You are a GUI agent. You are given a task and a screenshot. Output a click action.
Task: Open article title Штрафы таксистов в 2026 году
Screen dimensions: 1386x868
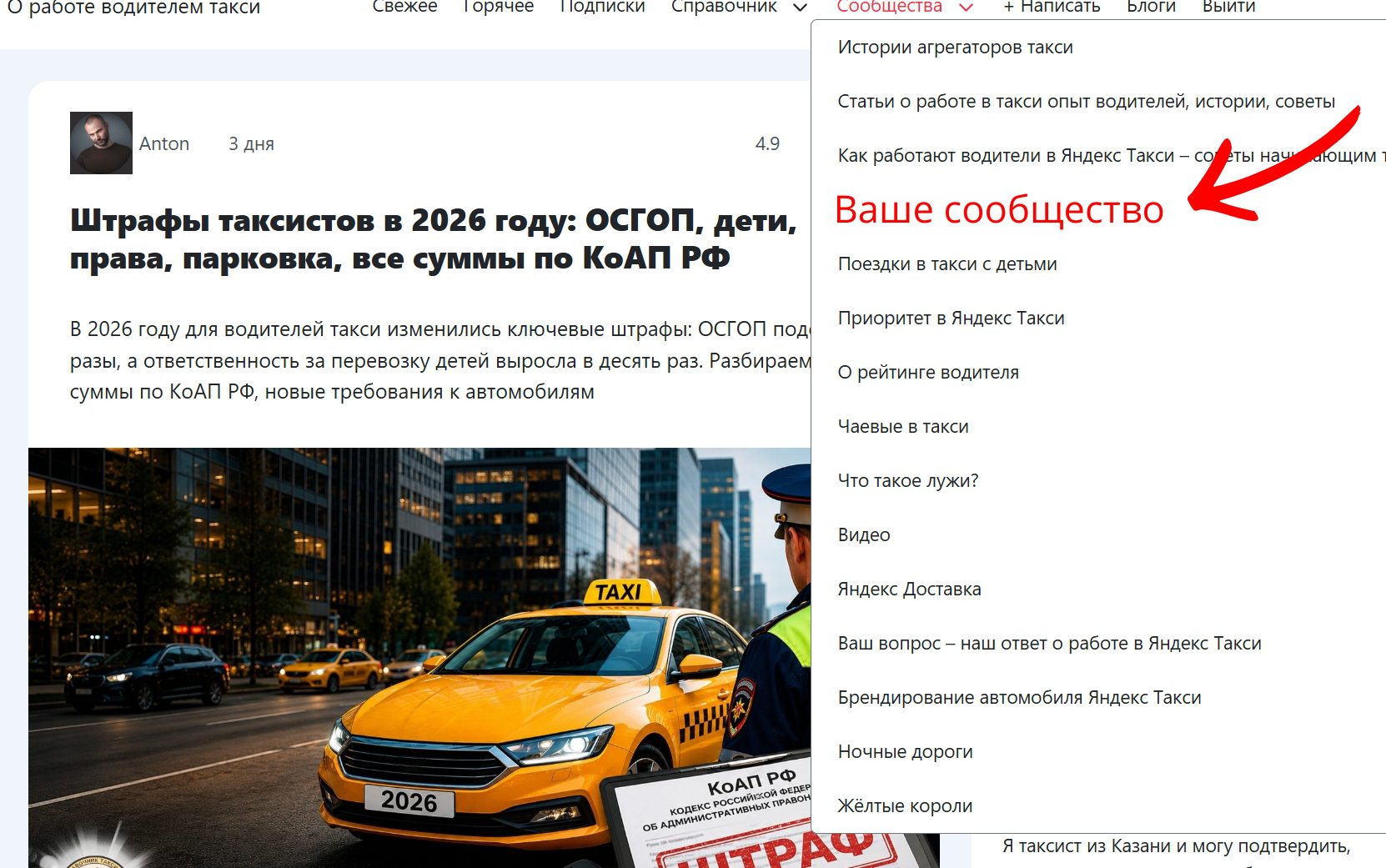433,239
